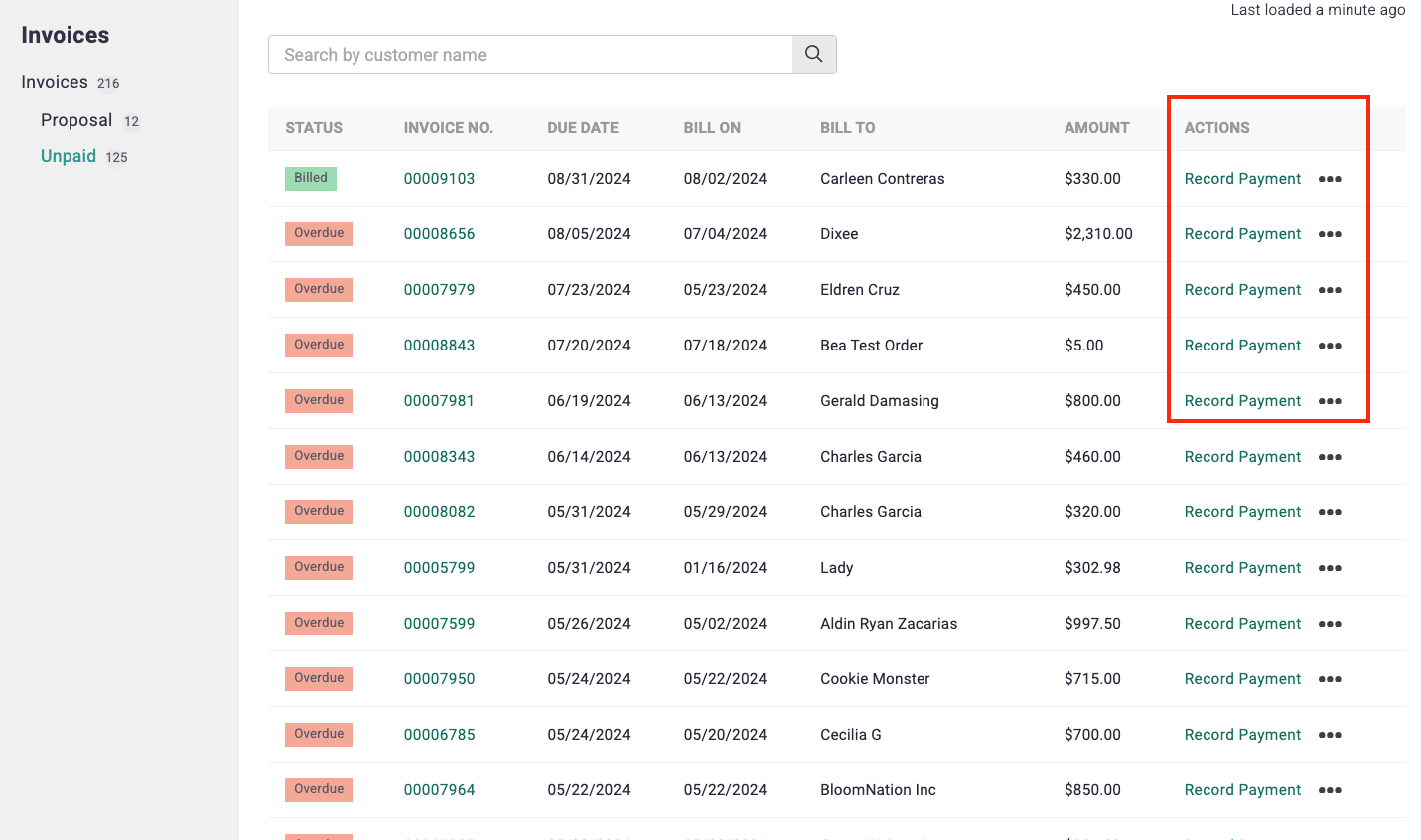Viewport: 1421px width, 840px height.
Task: Open invoice number 00008656
Action: pos(439,234)
